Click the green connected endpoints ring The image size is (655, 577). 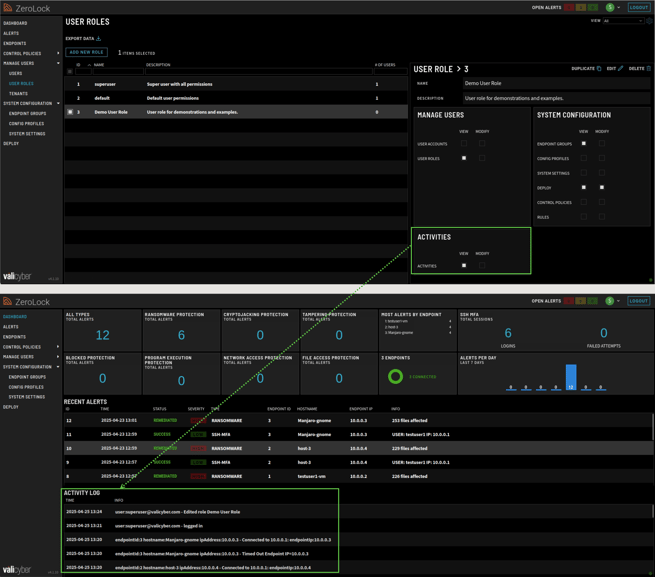395,376
